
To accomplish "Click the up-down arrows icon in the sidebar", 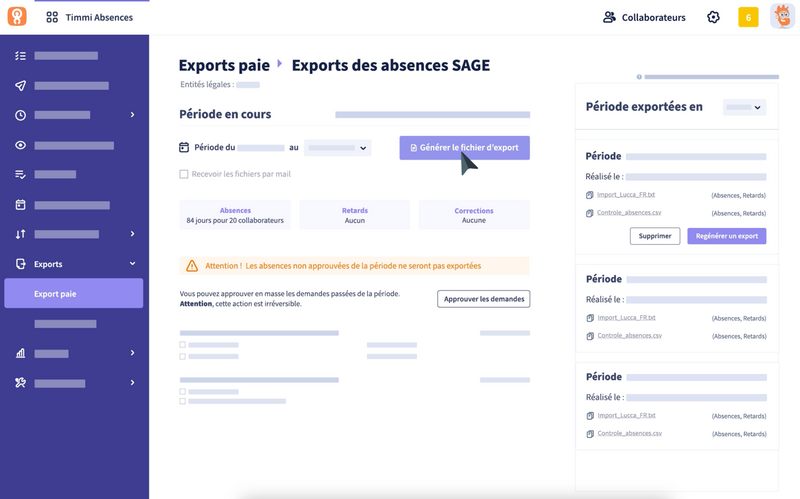I will click(x=20, y=234).
